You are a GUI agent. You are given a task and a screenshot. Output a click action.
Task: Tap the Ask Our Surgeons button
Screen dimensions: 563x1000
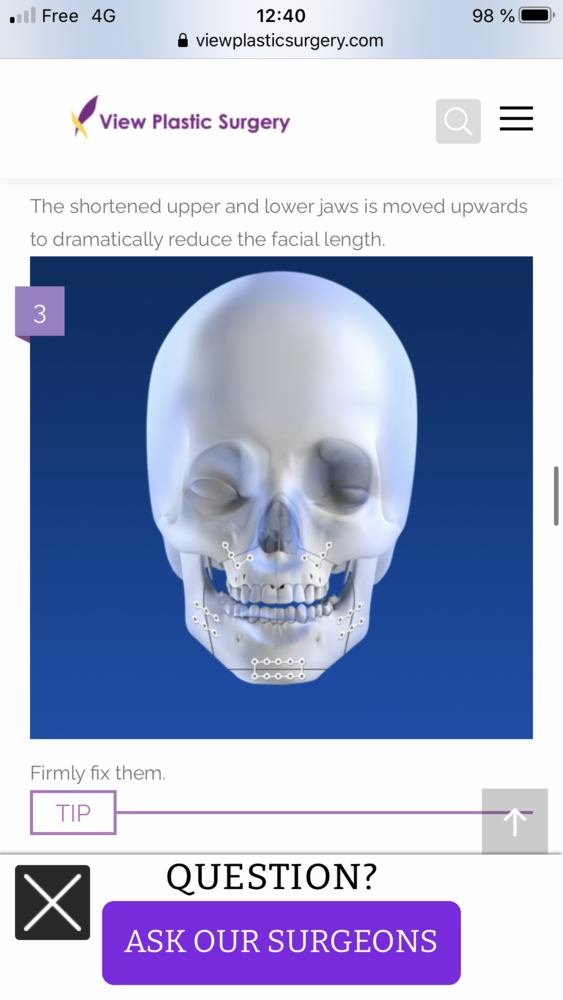click(x=281, y=942)
